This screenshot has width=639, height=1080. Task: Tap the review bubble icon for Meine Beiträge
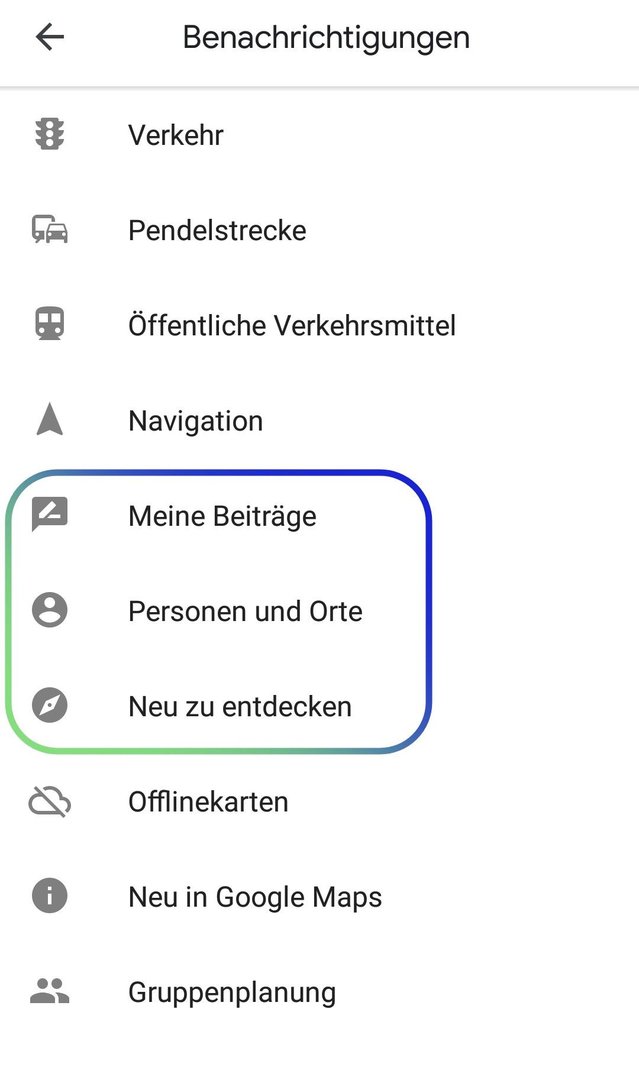pyautogui.click(x=50, y=515)
